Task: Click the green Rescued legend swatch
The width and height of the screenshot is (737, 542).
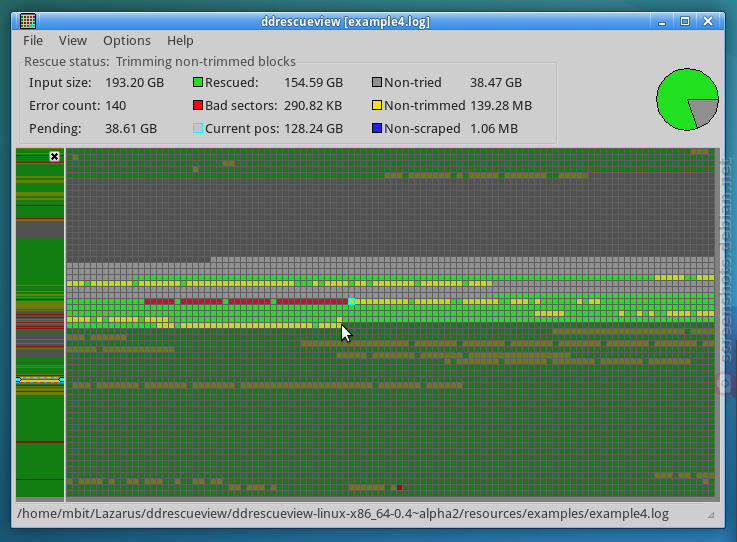Action: (198, 82)
